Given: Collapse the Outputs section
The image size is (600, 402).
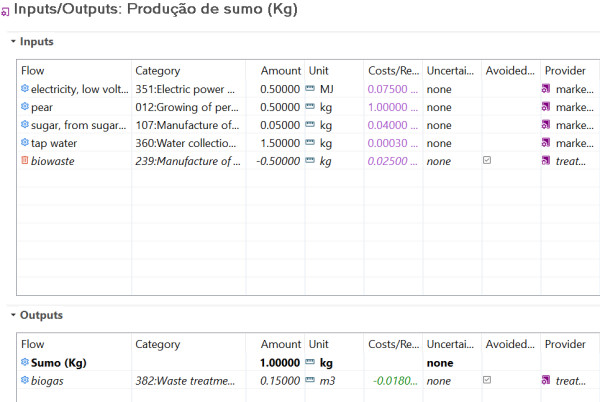Looking at the screenshot, I should pos(13,315).
